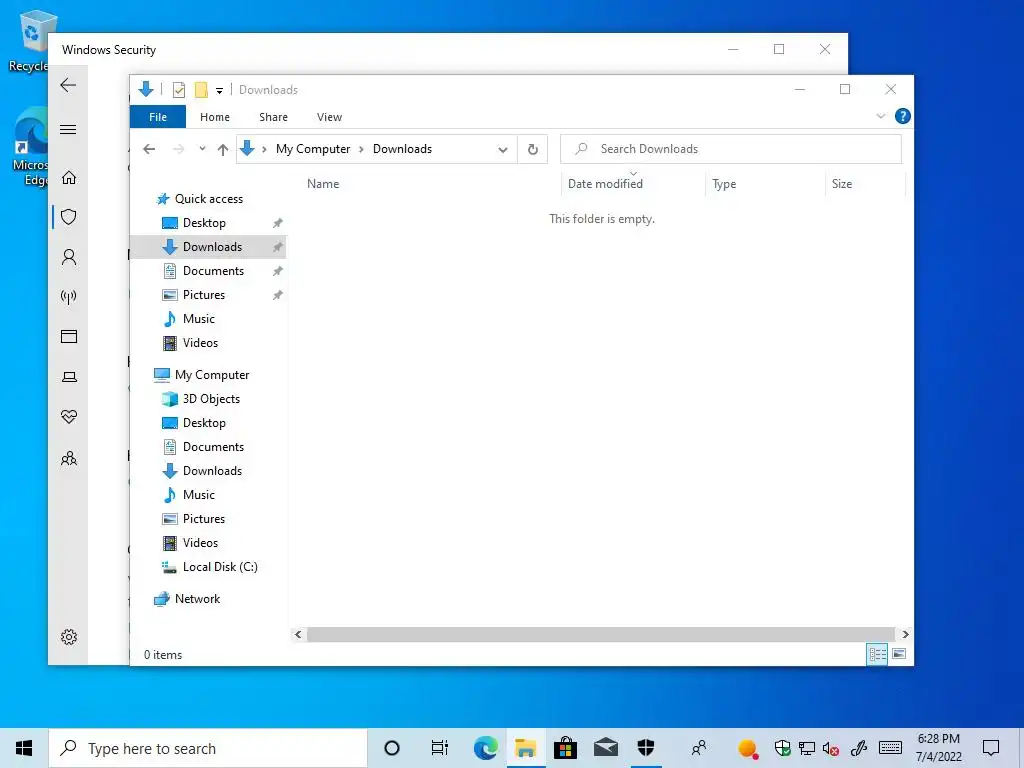1024x768 pixels.
Task: Open Account protection person icon
Action: 69,257
